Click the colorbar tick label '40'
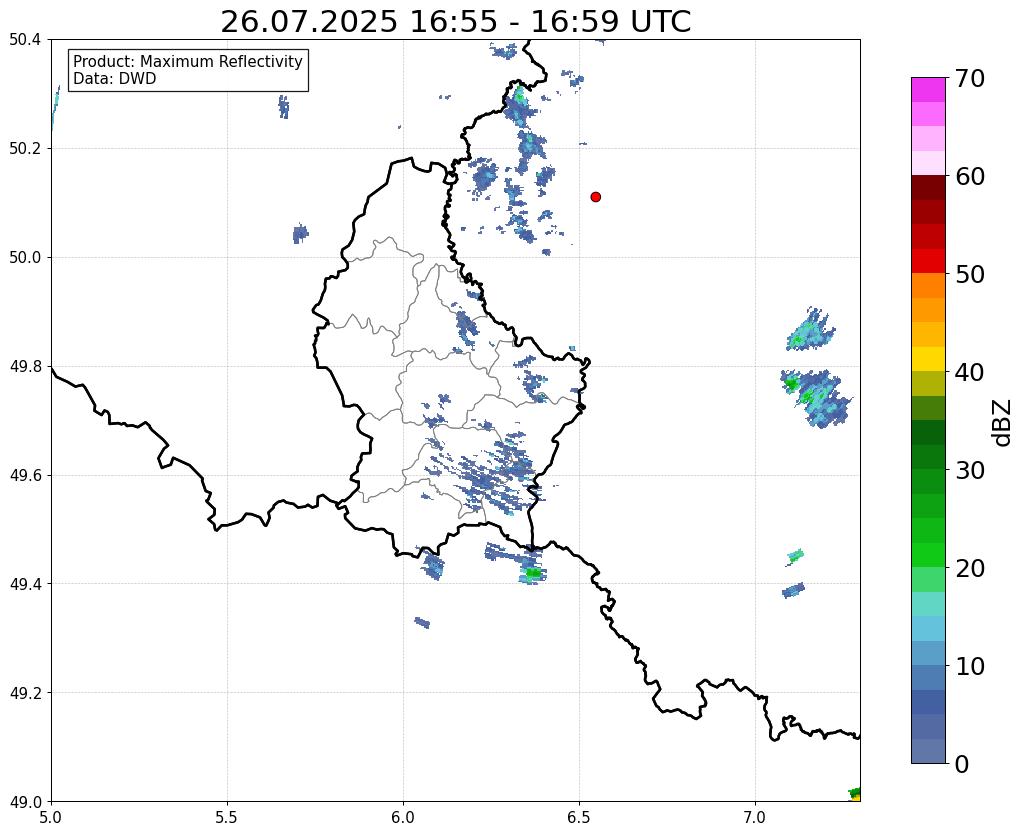Image resolution: width=1023 pixels, height=834 pixels. pos(969,372)
